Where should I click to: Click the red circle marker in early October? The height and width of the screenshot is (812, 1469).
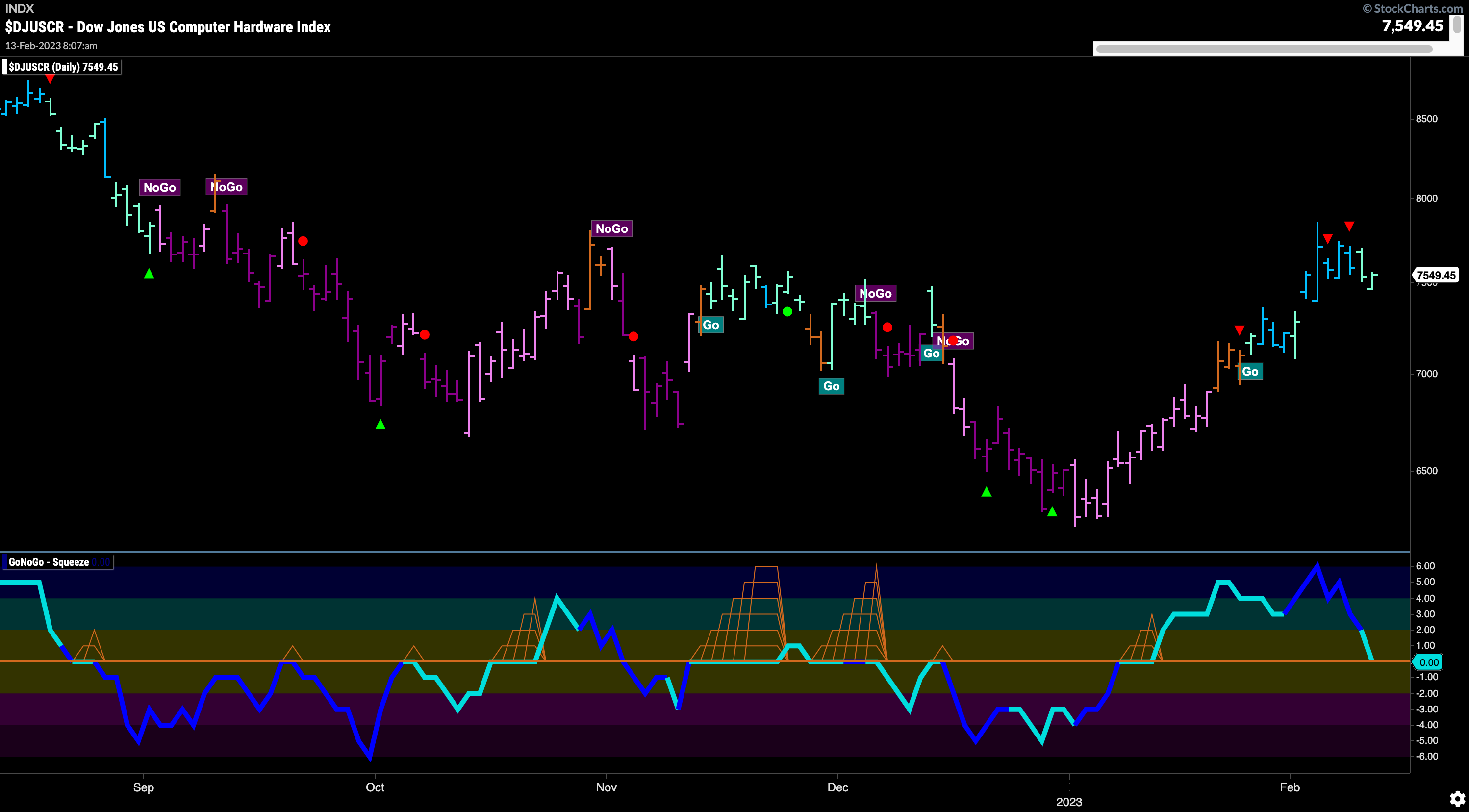424,335
